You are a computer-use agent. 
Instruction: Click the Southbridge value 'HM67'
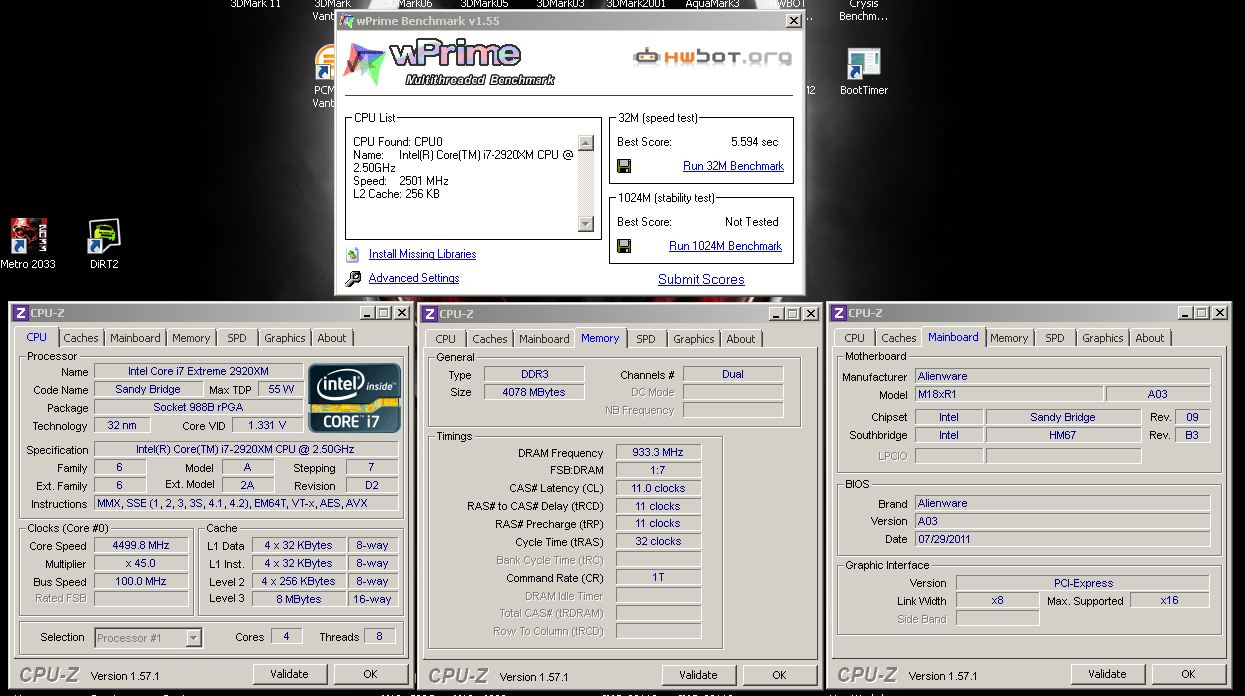click(1063, 435)
